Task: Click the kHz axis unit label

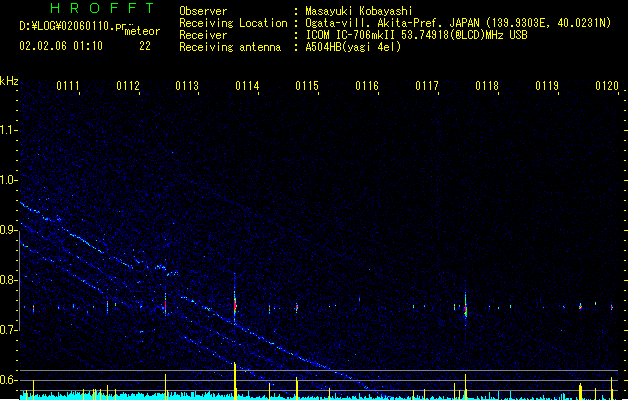Action: coord(9,81)
